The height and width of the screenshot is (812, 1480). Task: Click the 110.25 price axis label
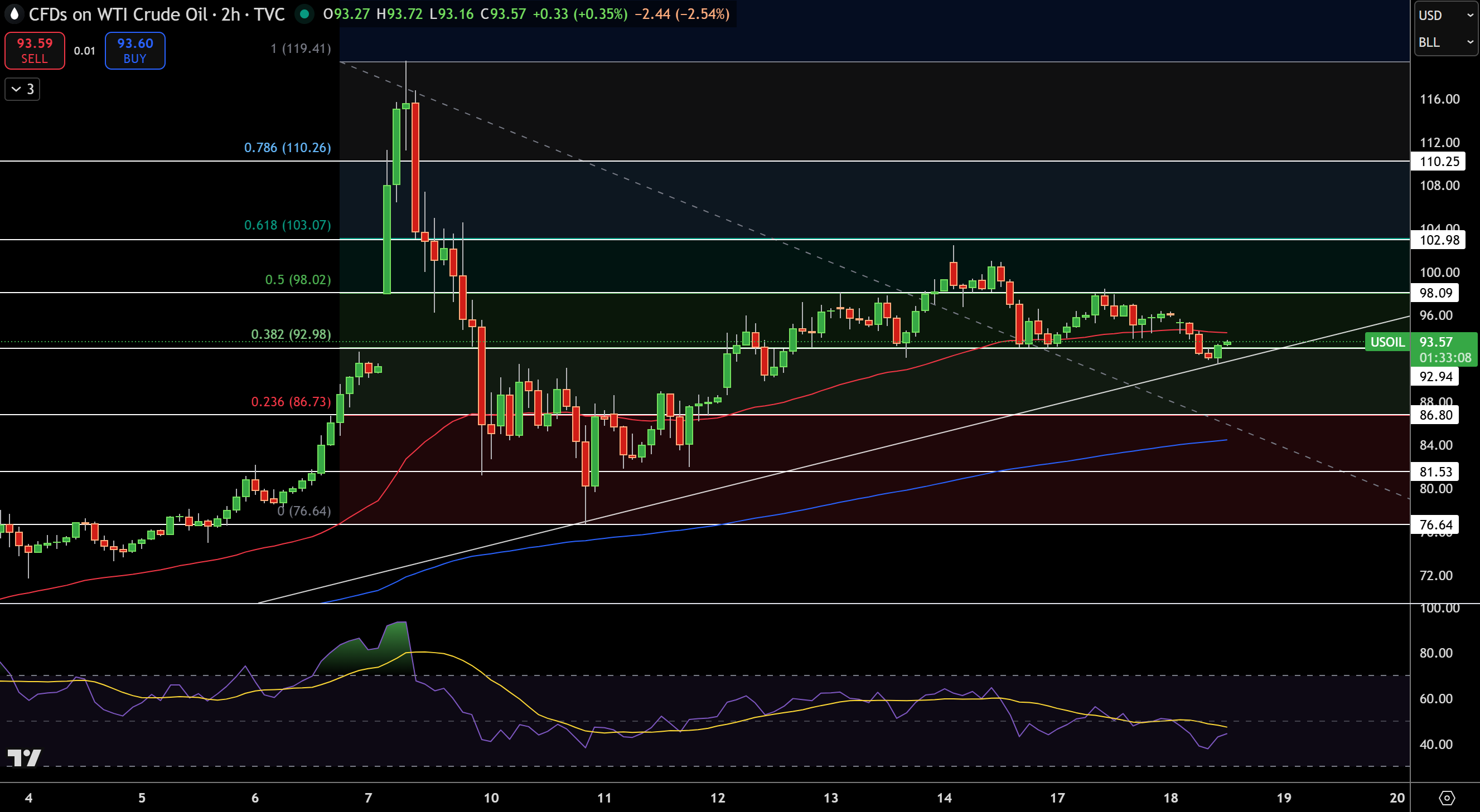click(1438, 162)
